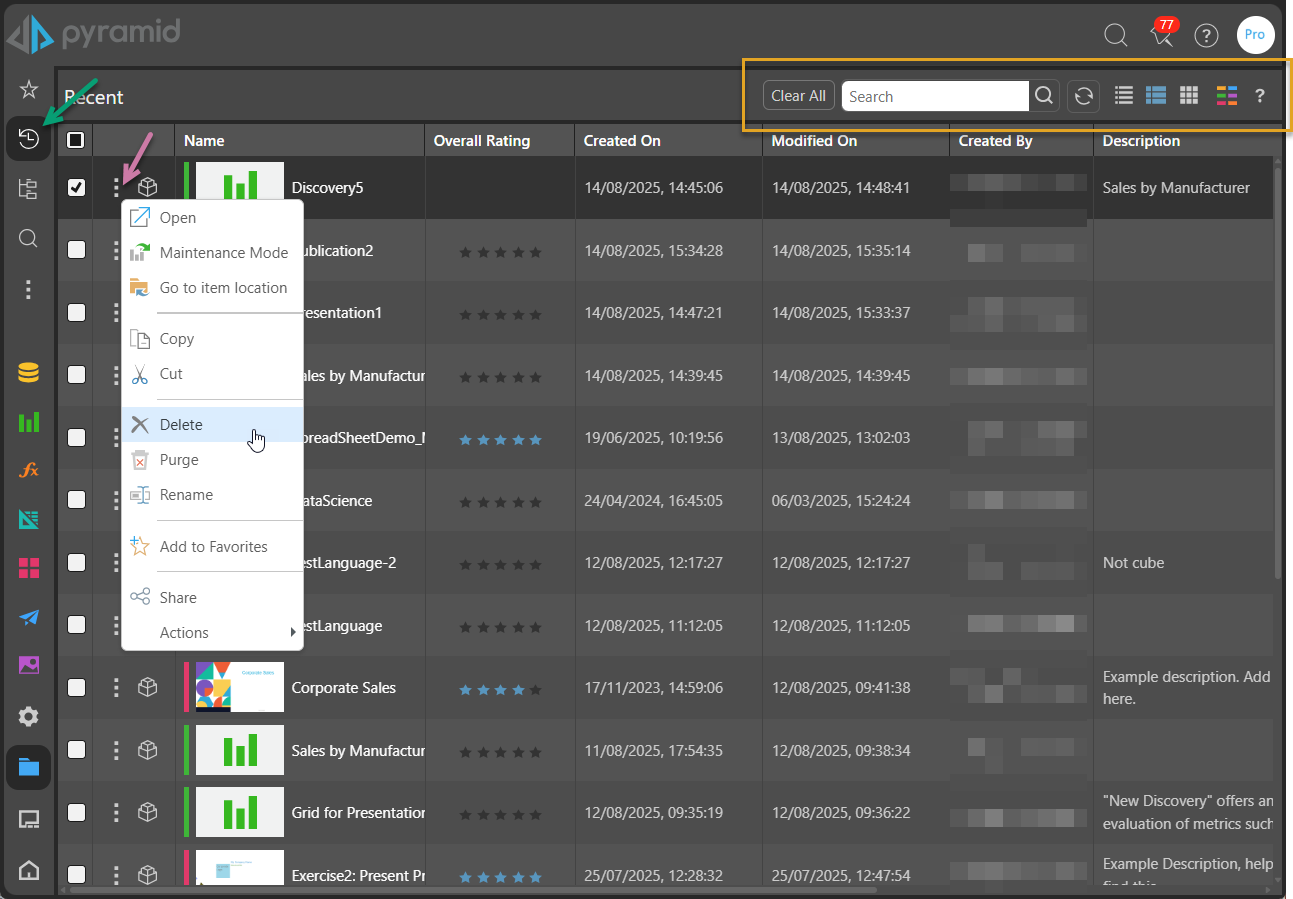
Task: Open three-dot menu for Corporate Sales row
Action: (116, 687)
